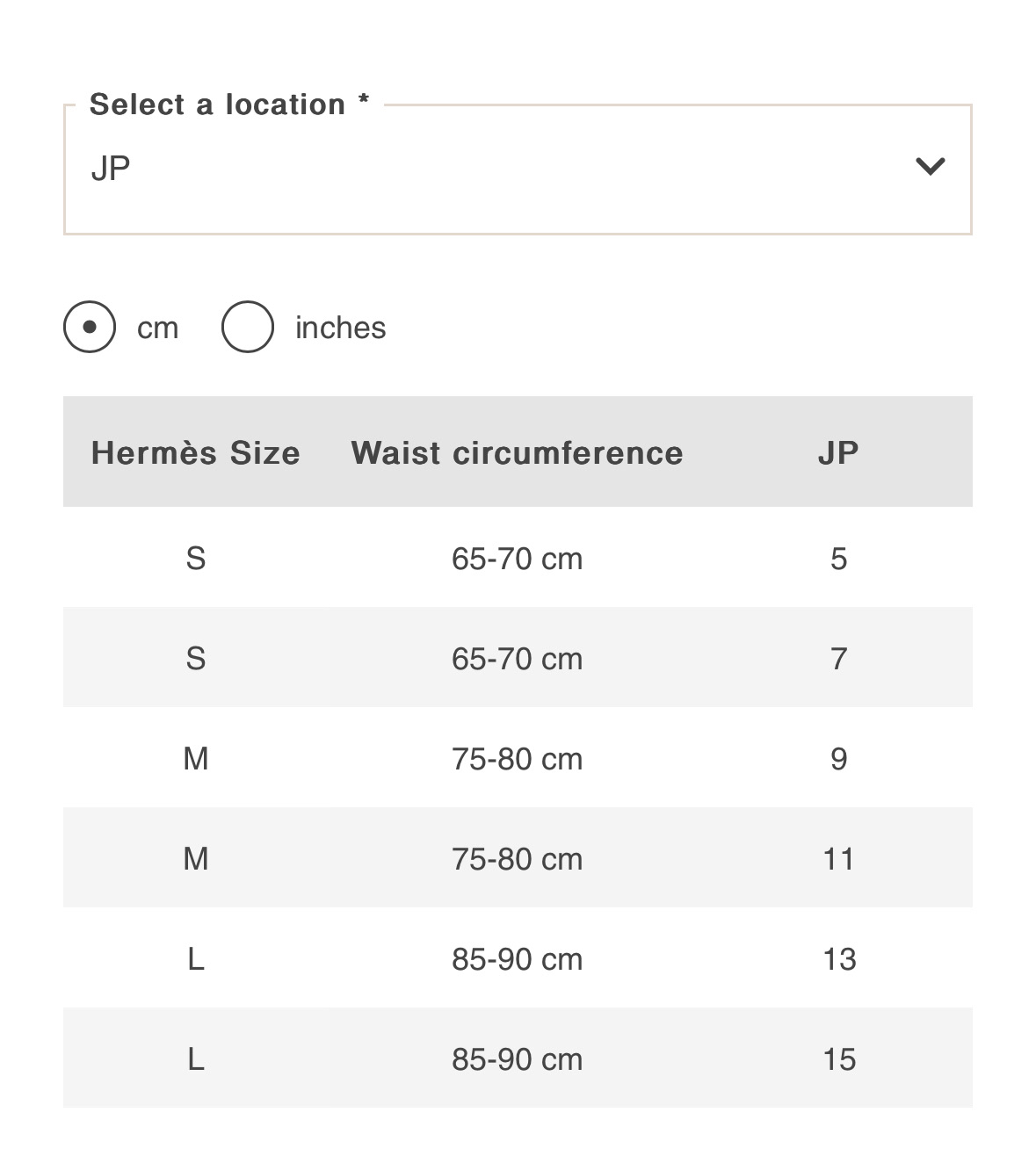Select the inches radio button
Viewport: 1036px width, 1163px height.
(x=248, y=327)
